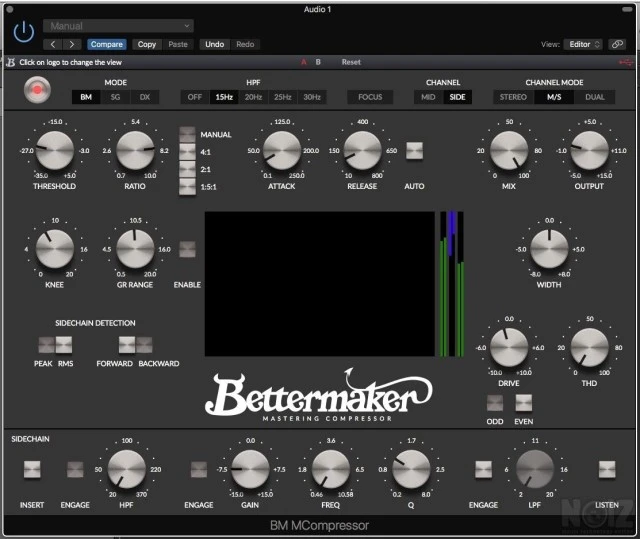Select the SIDE channel
The image size is (640, 539).
(x=458, y=97)
